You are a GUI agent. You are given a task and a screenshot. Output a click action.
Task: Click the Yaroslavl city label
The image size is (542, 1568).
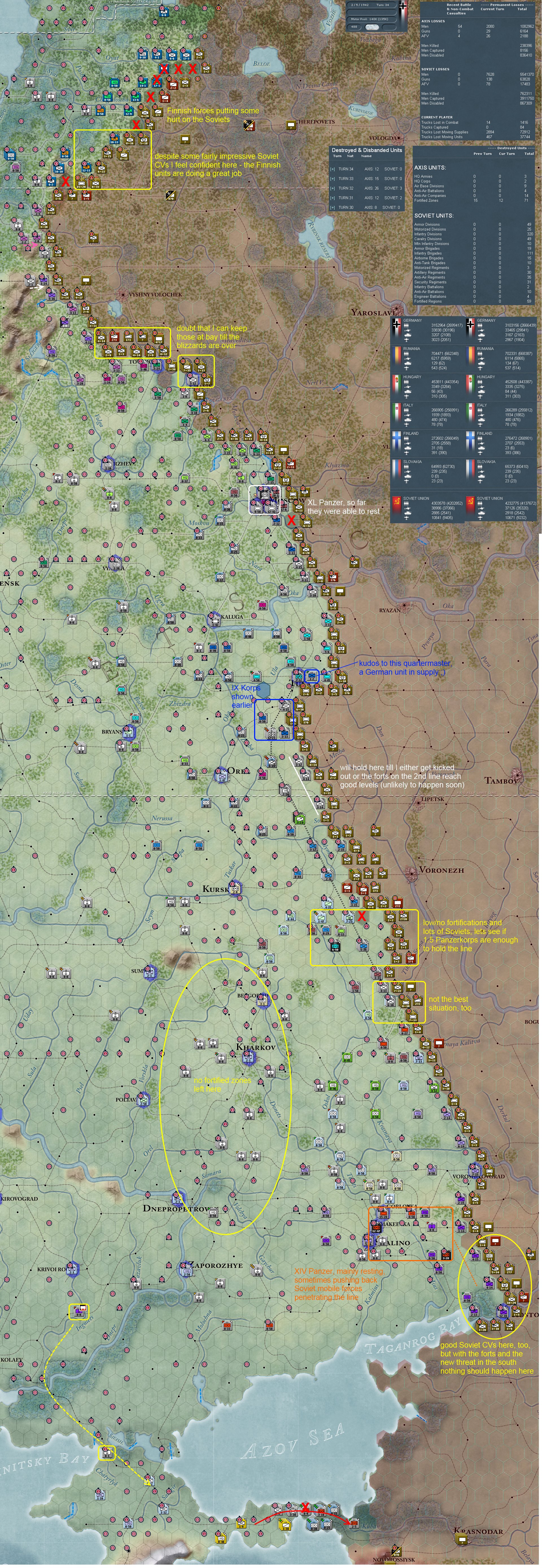pyautogui.click(x=373, y=312)
